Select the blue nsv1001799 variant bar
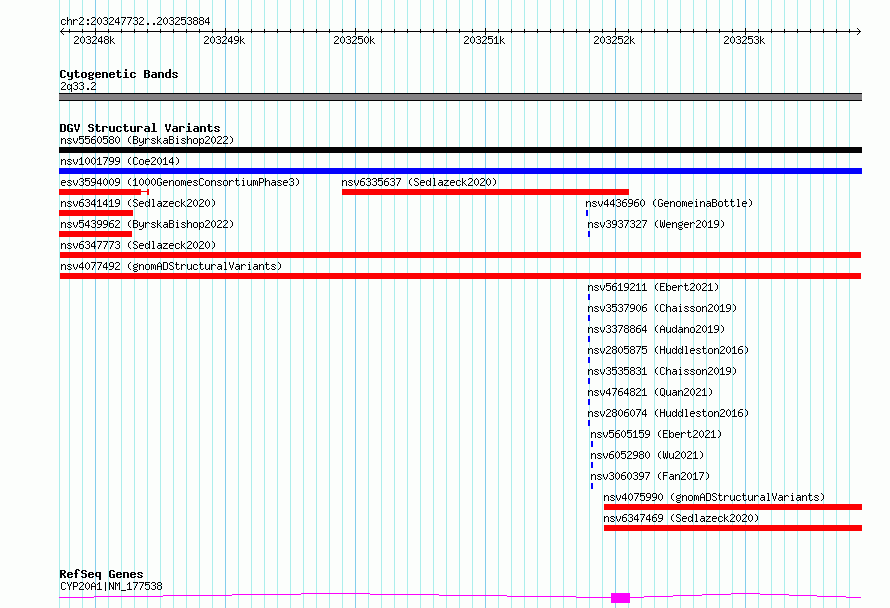The height and width of the screenshot is (608, 890). 460,171
